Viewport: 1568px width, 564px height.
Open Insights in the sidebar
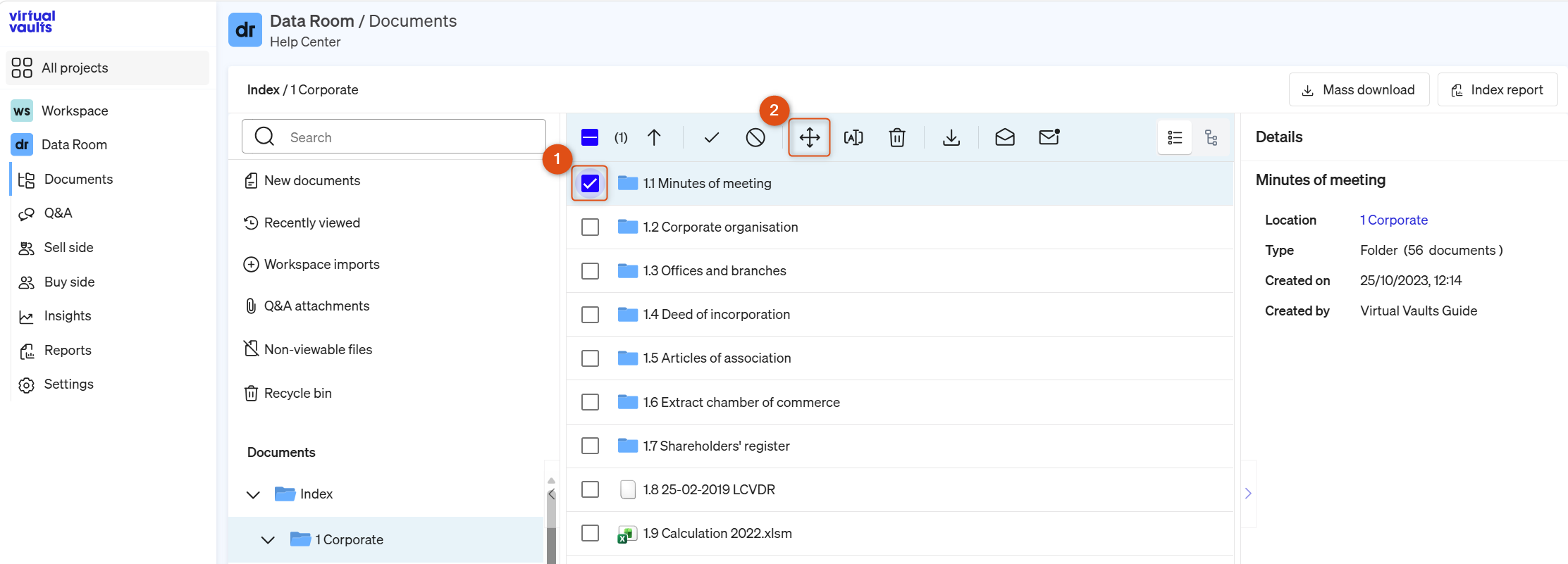(x=68, y=316)
